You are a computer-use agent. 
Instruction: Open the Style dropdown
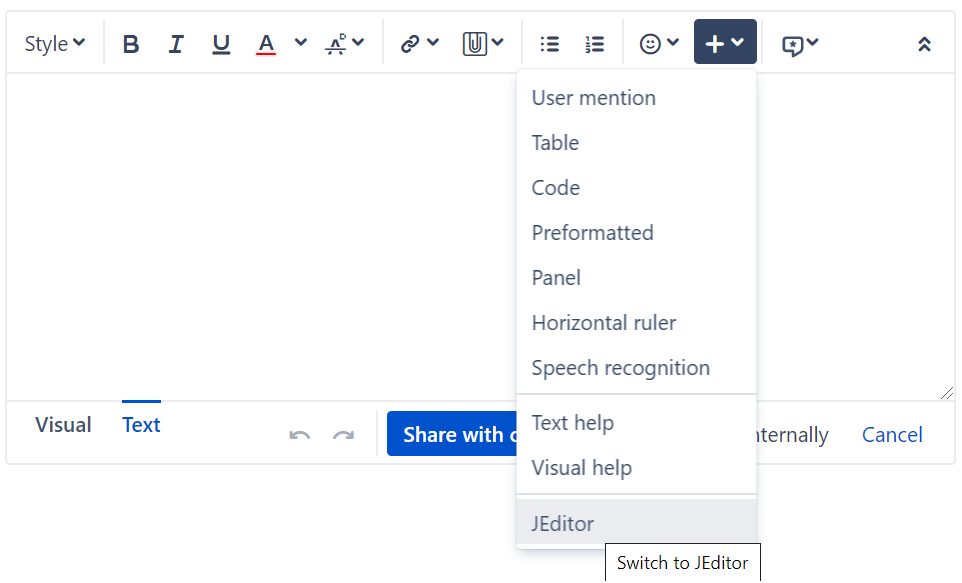click(x=55, y=44)
